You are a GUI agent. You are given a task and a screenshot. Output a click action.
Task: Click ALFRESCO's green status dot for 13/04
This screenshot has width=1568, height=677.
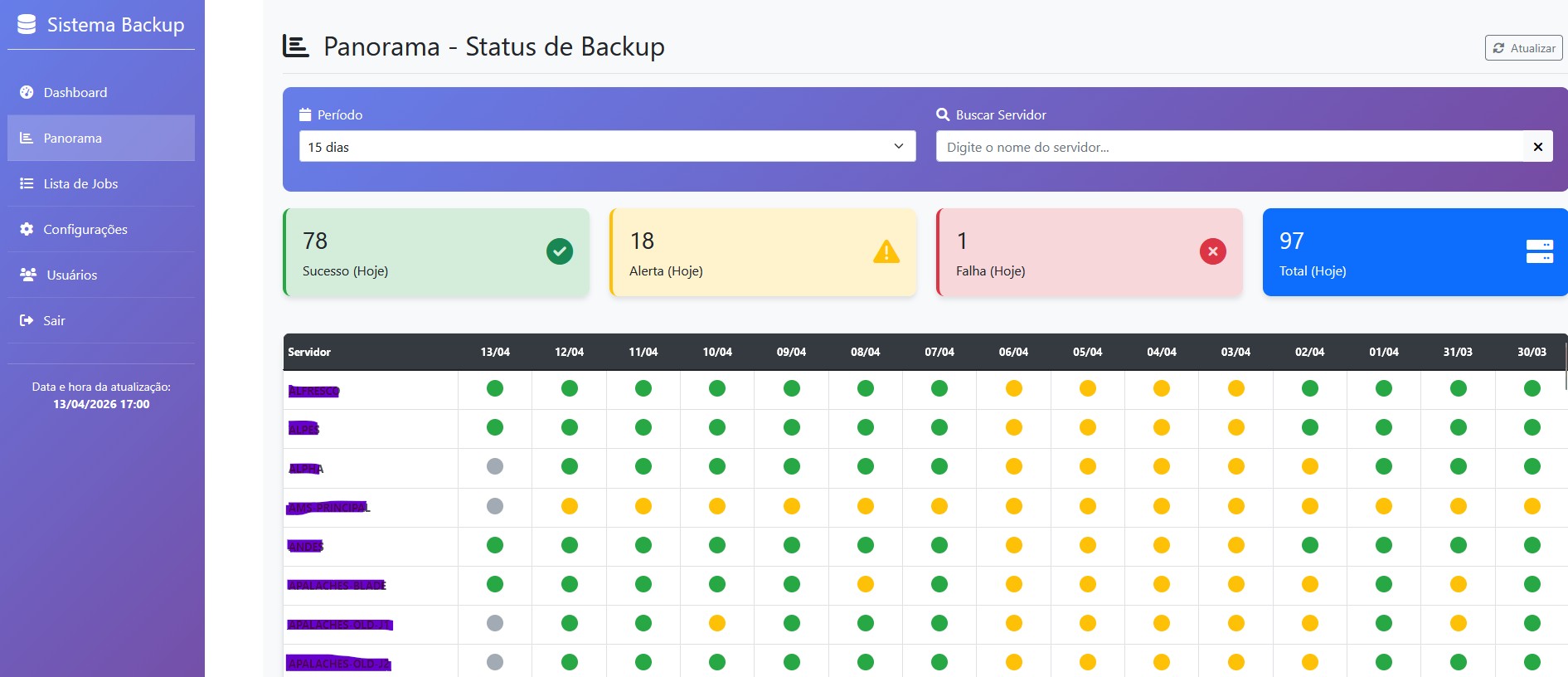click(495, 388)
